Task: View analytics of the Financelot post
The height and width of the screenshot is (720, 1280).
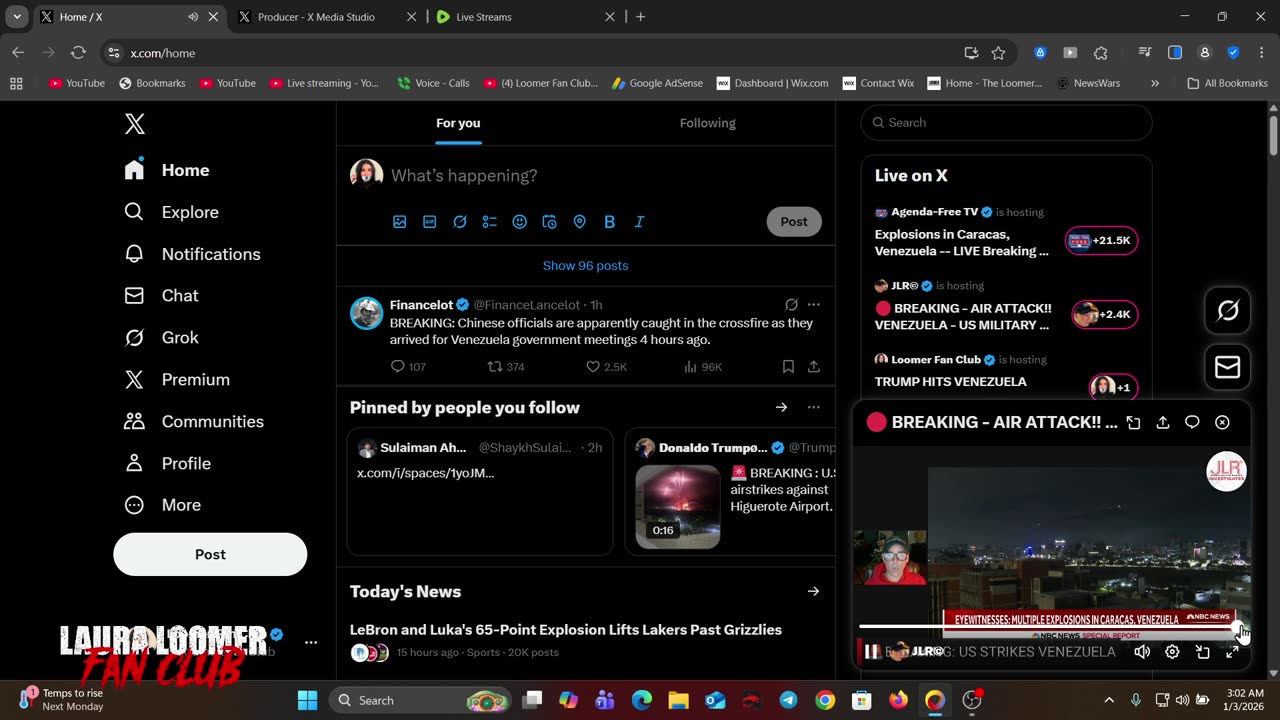Action: pyautogui.click(x=703, y=367)
